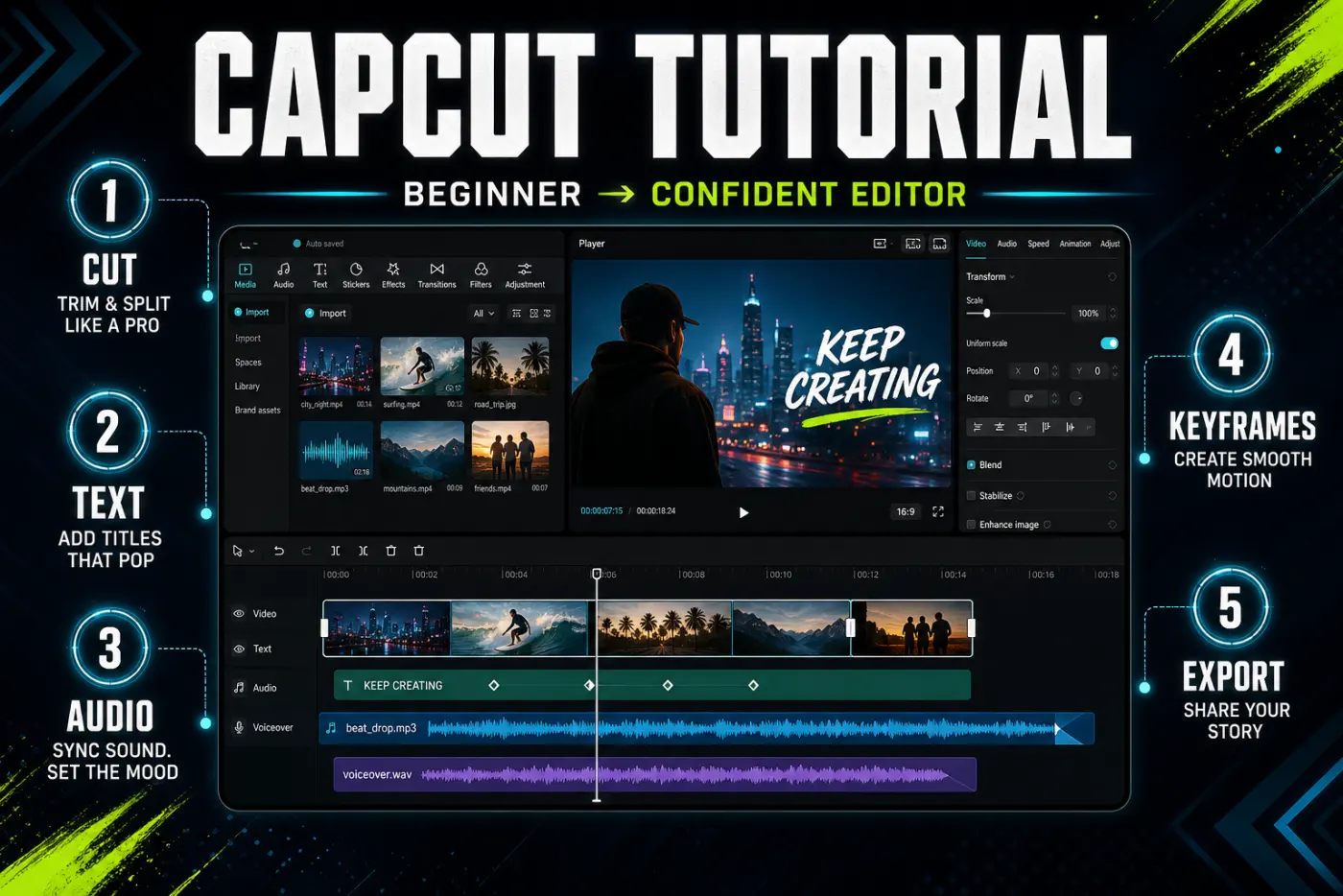Select friends.mp4 thumbnail in the media bin

point(510,450)
